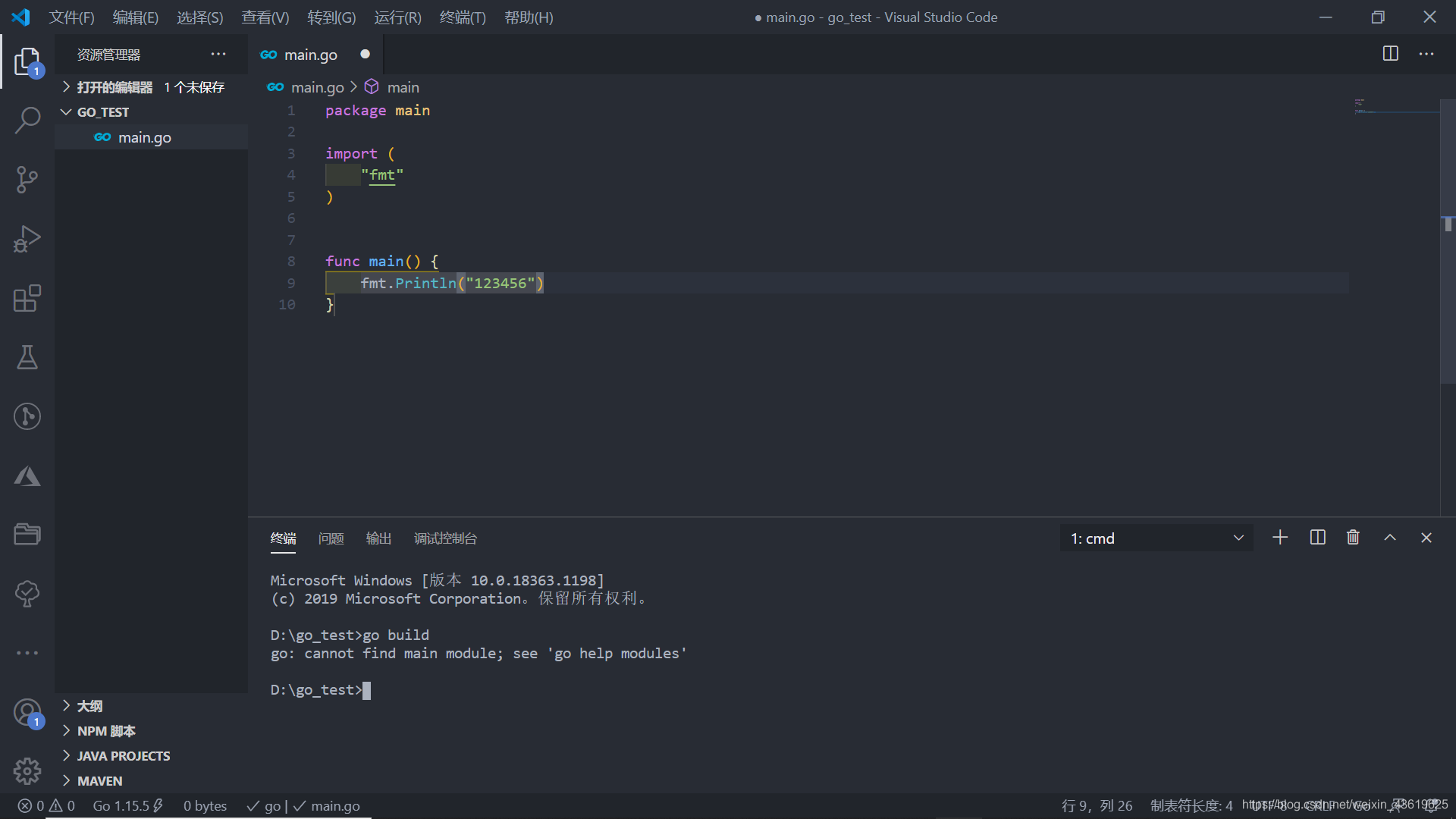This screenshot has height=819, width=1456.
Task: Open the 选择(S) menu
Action: [x=200, y=17]
